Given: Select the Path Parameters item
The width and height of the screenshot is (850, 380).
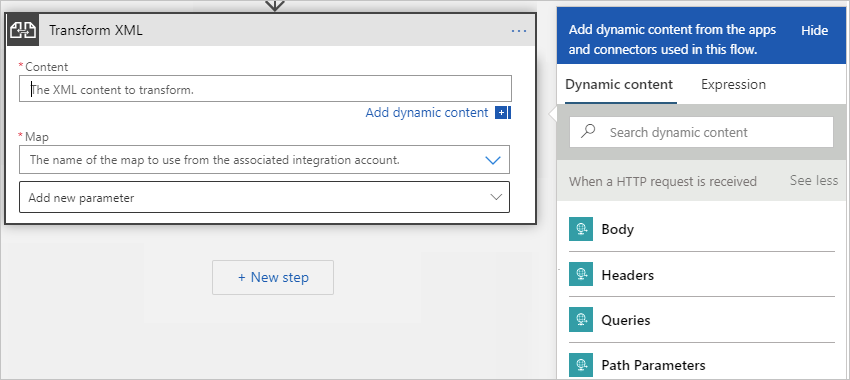Looking at the screenshot, I should tap(702, 365).
